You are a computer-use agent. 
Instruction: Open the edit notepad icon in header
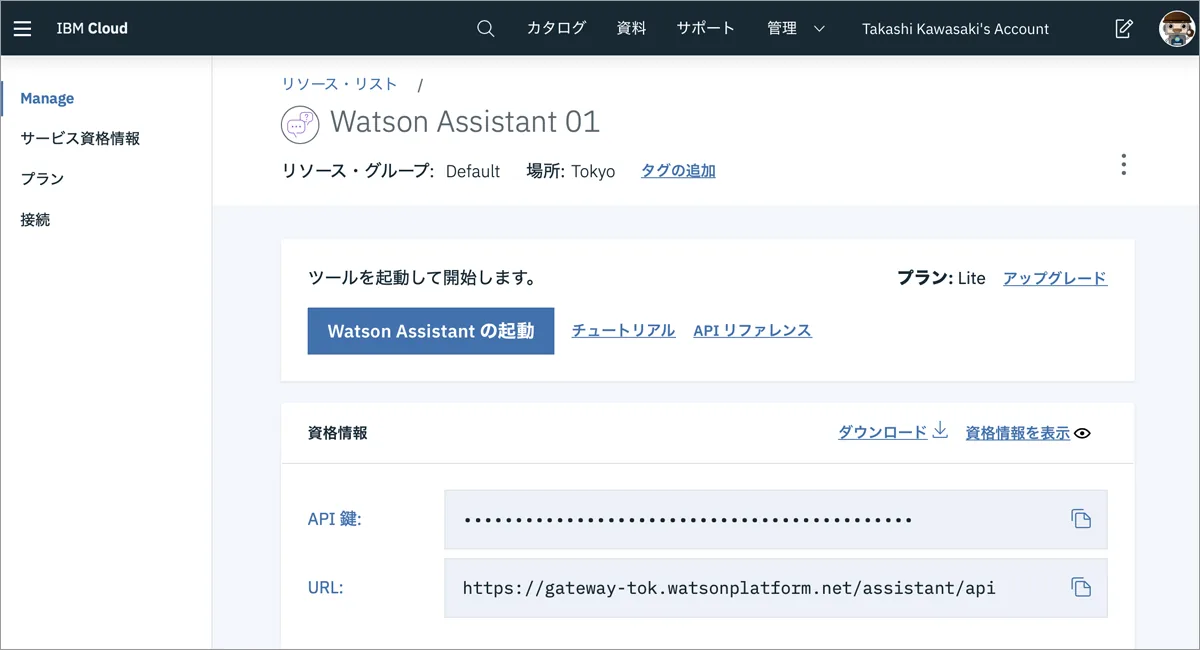(1124, 29)
